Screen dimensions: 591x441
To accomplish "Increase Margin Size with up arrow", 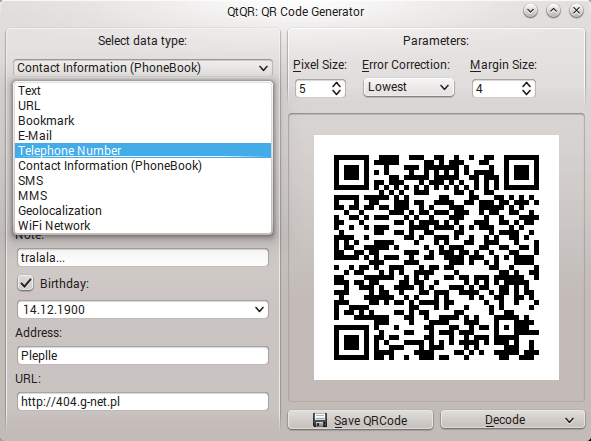I will (527, 84).
